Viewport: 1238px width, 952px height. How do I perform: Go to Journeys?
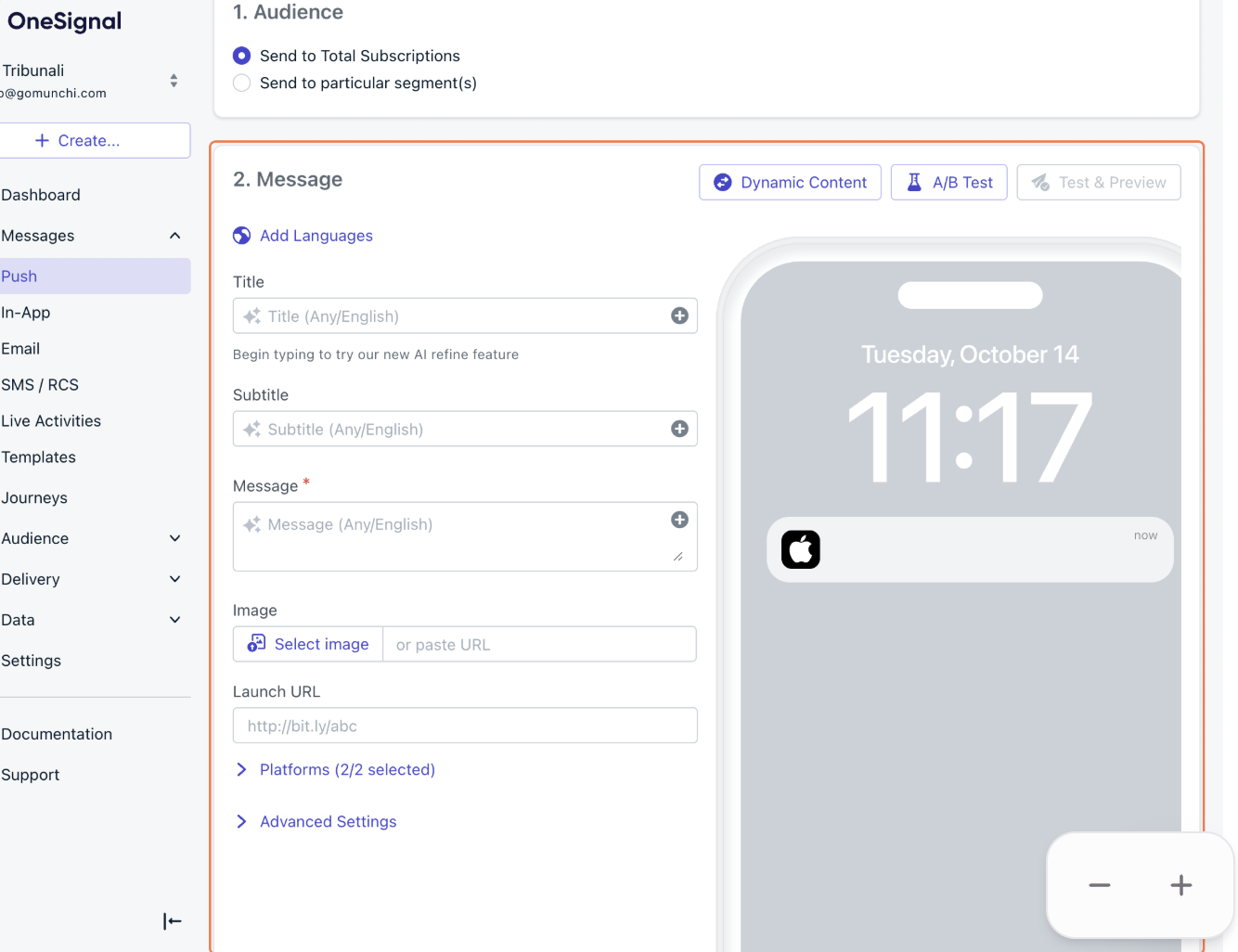(x=34, y=498)
